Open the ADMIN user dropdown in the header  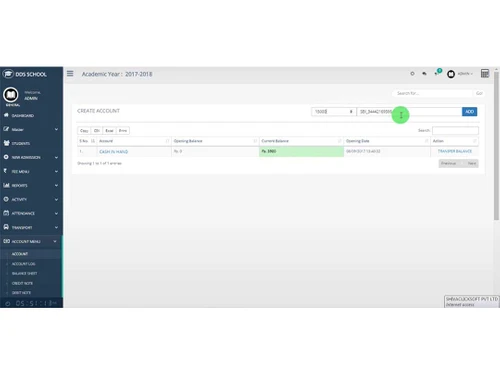(465, 74)
